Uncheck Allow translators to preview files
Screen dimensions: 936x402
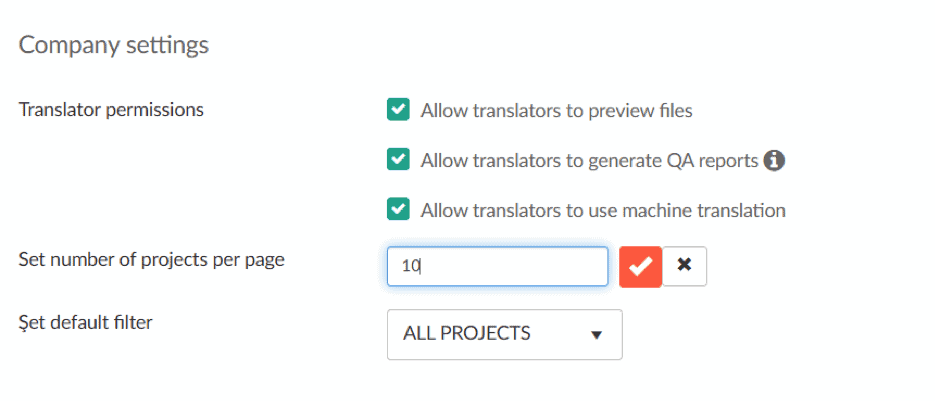(x=398, y=110)
